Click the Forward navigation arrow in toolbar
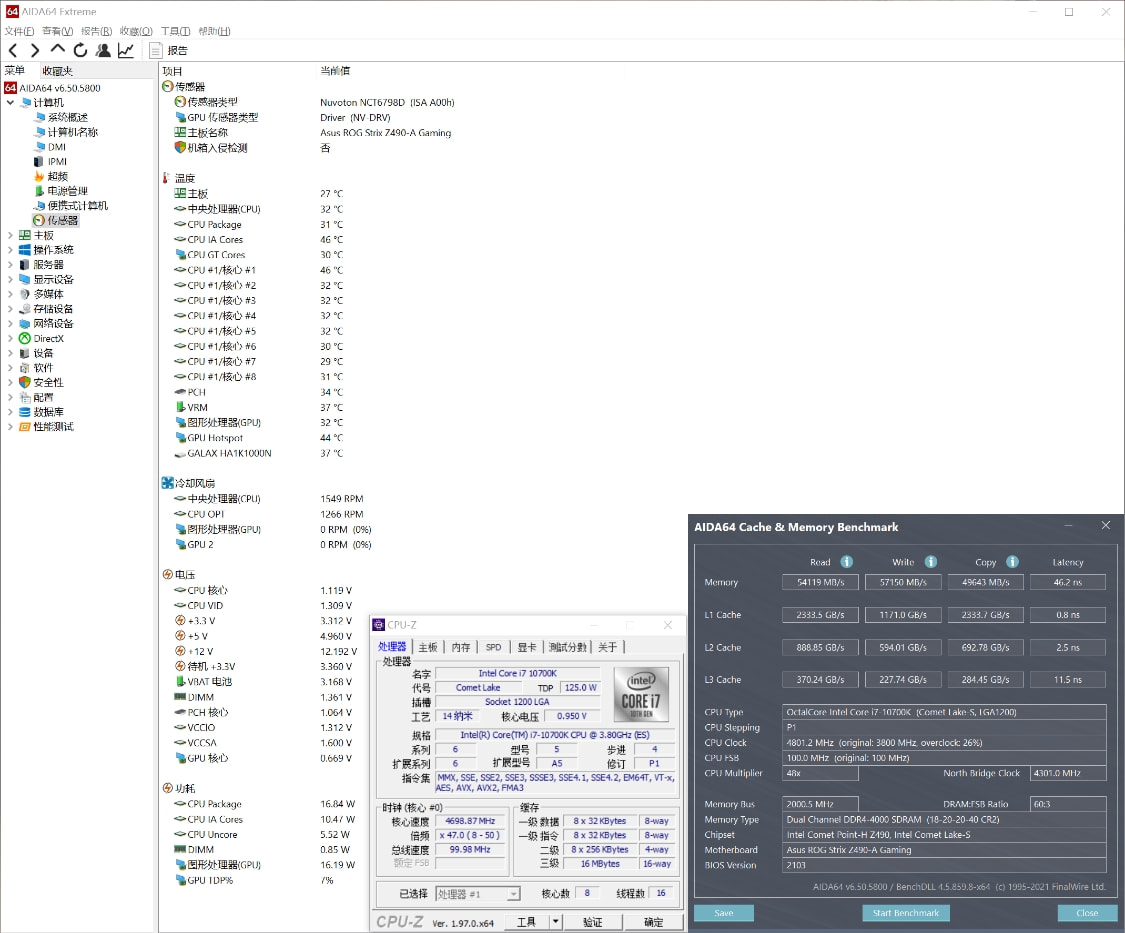1125x933 pixels. (x=34, y=50)
